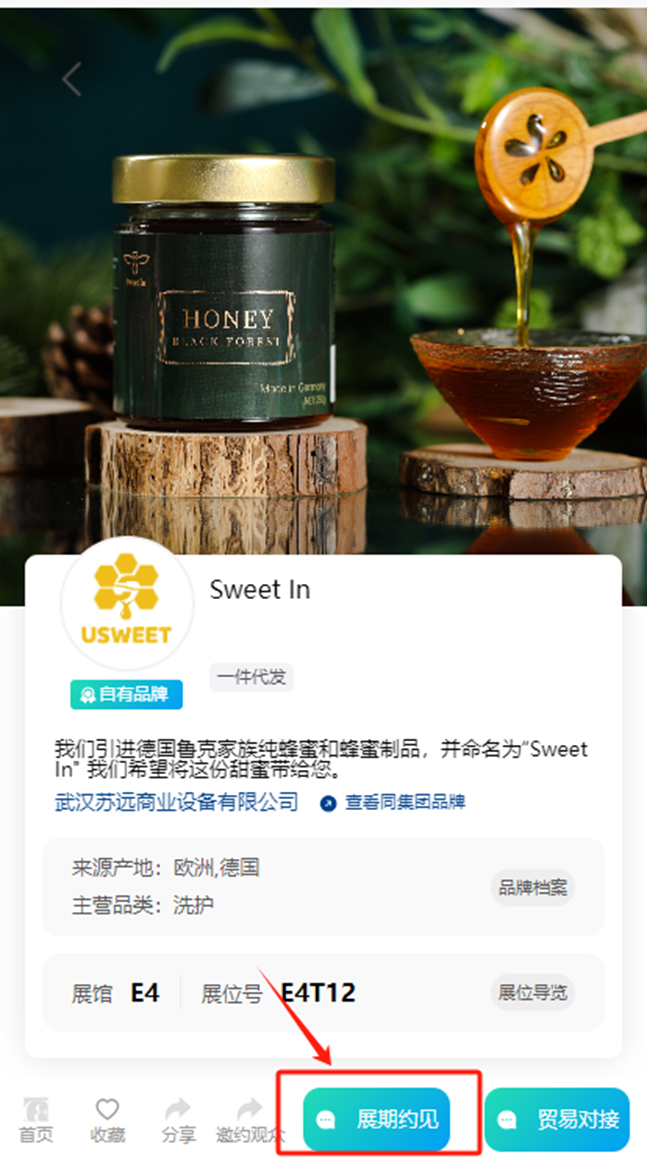Tap the 一件代发 tag

point(251,677)
